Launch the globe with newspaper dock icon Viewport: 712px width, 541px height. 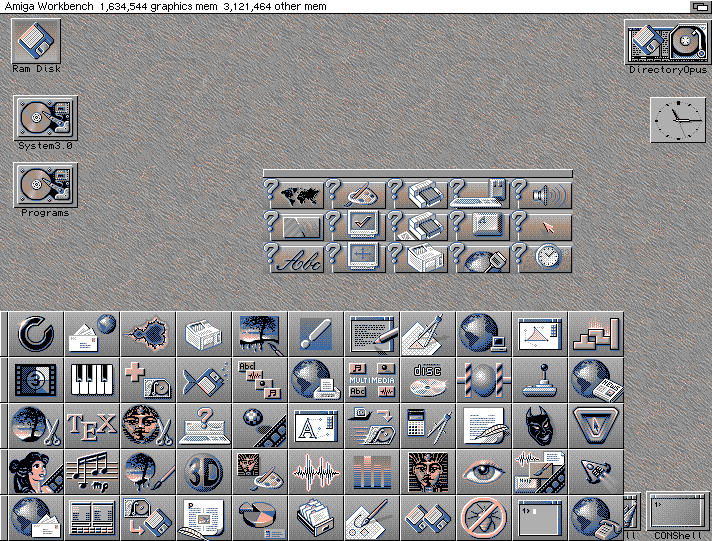[596, 380]
